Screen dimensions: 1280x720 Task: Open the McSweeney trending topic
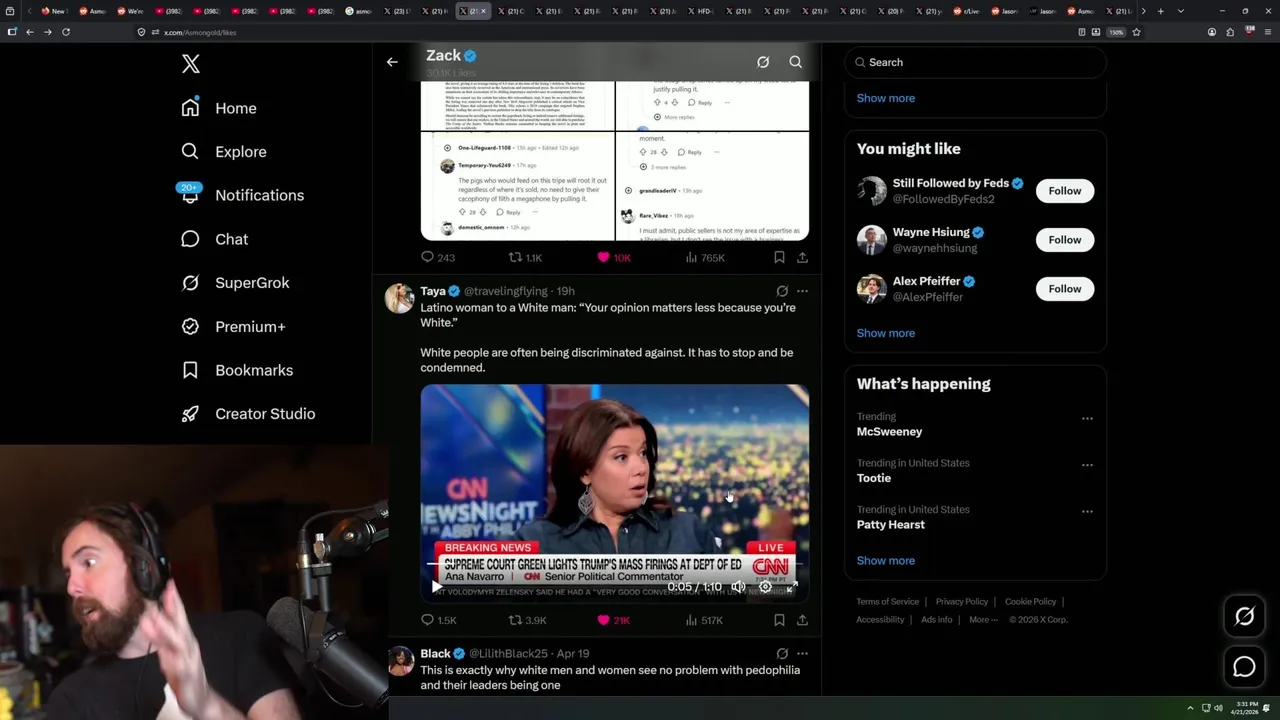pyautogui.click(x=889, y=432)
